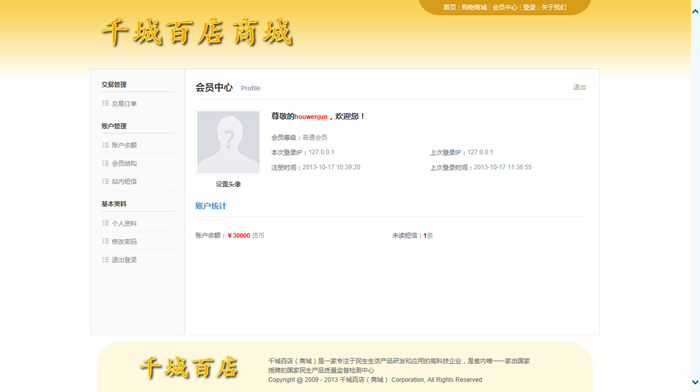Click the 上次登录时间 value 2013-10-17 11:36:55

tap(503, 167)
